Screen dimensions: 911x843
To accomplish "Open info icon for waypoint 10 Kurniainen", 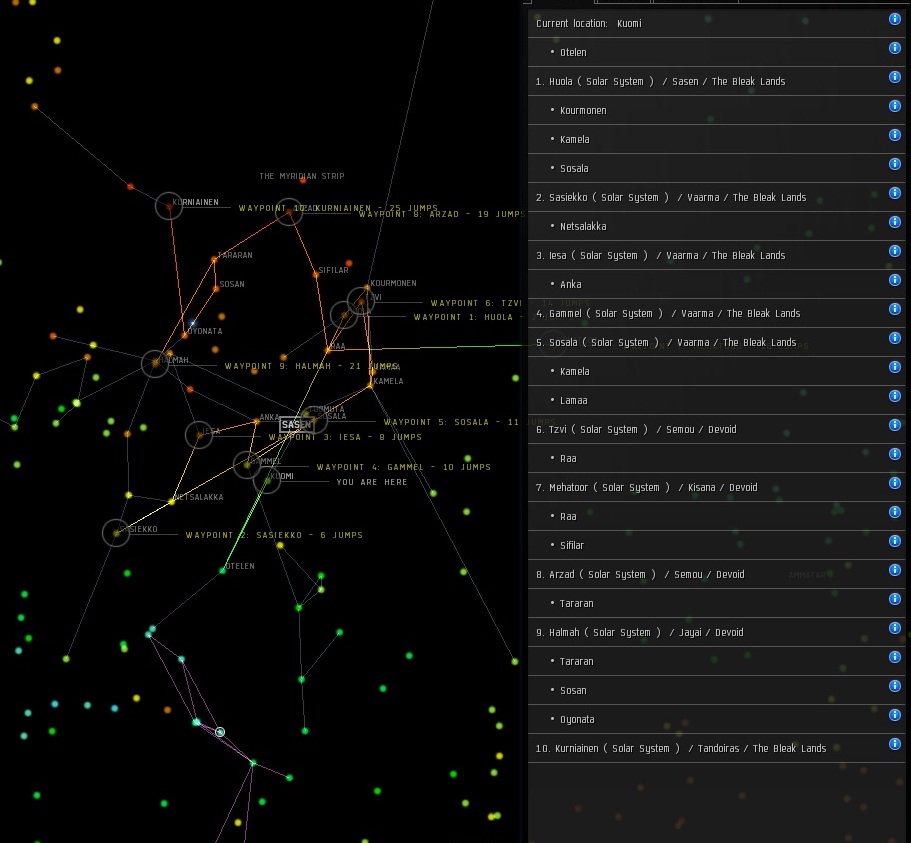I will (895, 744).
